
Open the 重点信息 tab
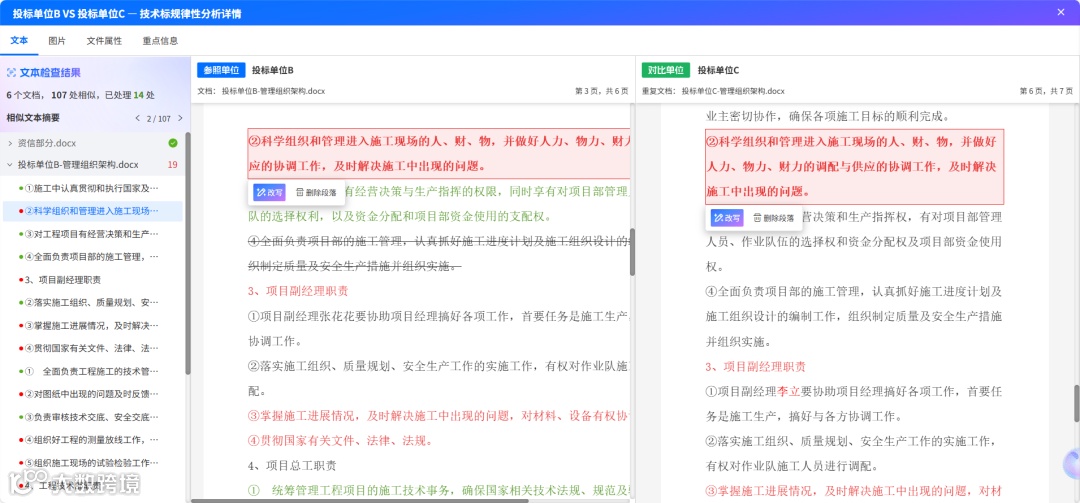[160, 41]
